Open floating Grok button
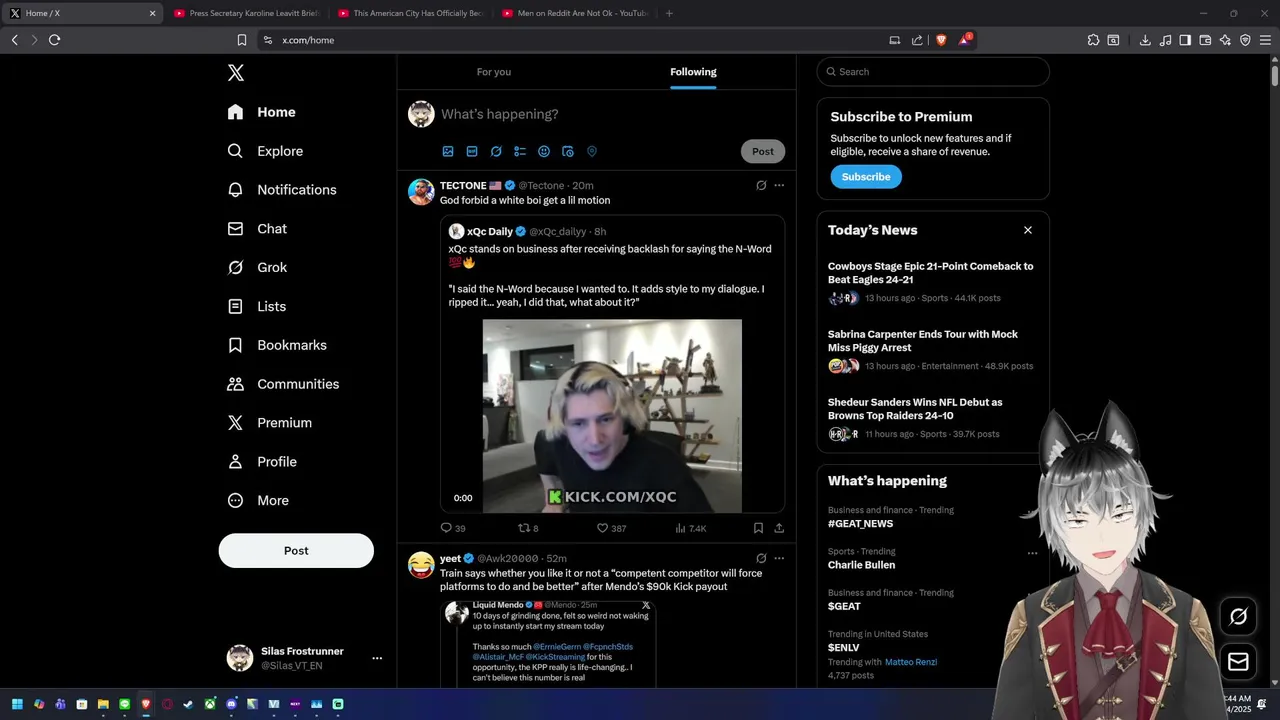Viewport: 1280px width, 720px height. click(1238, 617)
